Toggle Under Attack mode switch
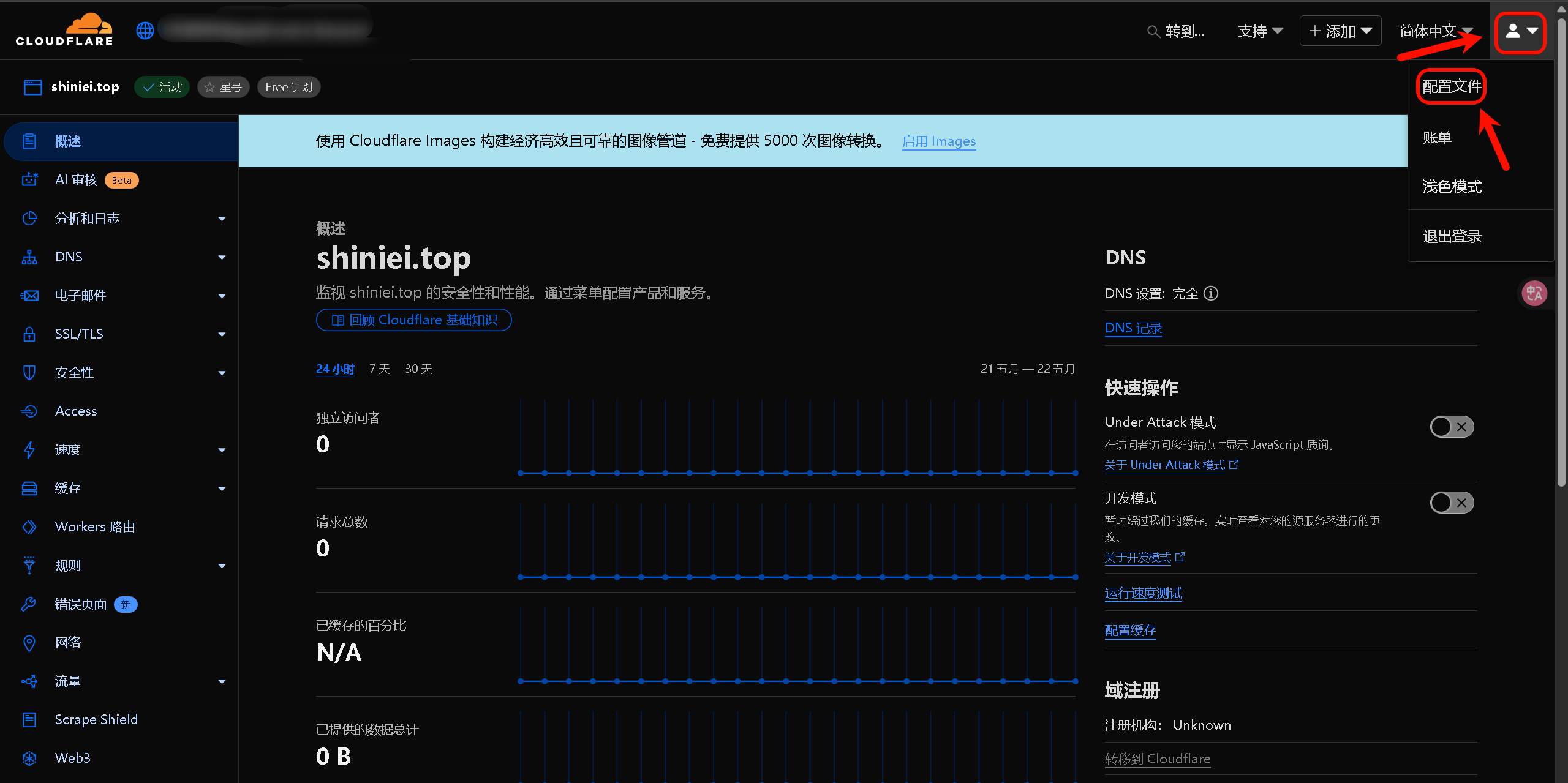Image resolution: width=1568 pixels, height=783 pixels. (x=1452, y=427)
